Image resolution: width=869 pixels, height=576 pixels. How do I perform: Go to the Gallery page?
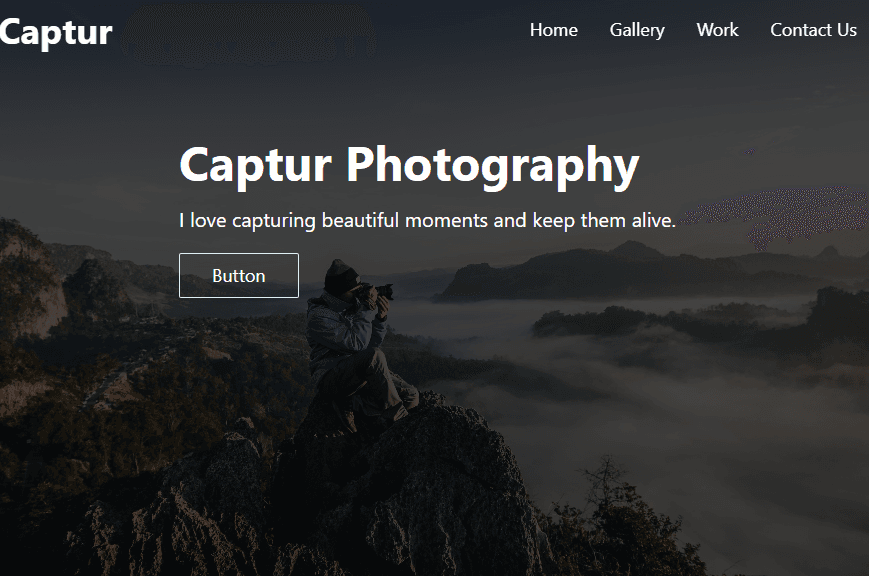(636, 30)
